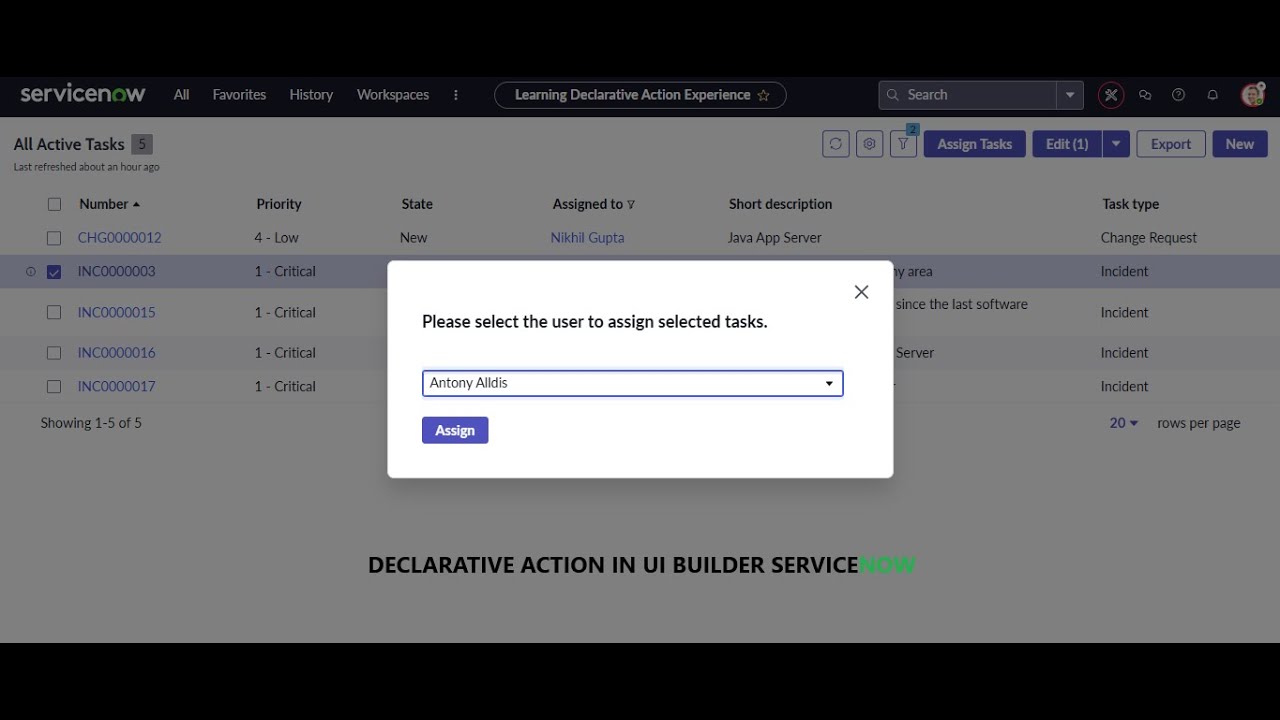1280x720 pixels.
Task: Open record CHG0000012
Action: point(119,238)
